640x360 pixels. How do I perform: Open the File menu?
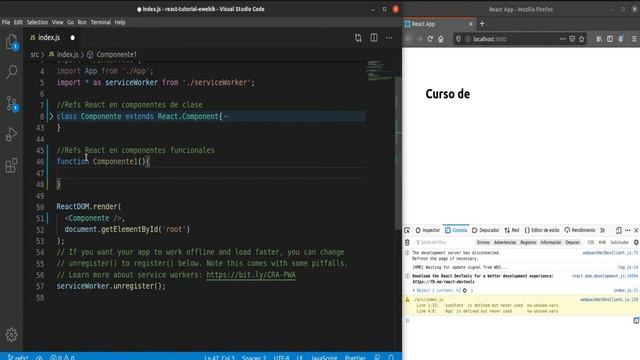click(x=6, y=22)
